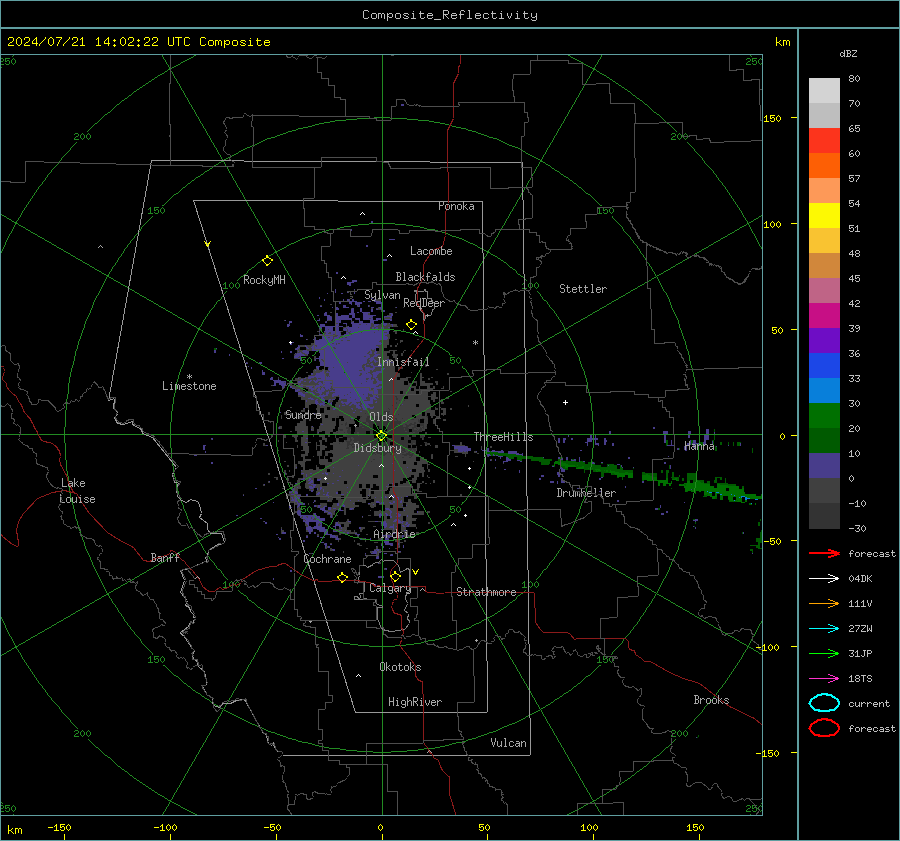Image resolution: width=900 pixels, height=841 pixels.
Task: Select the yellow diamond marker beside RedDeer
Action: [411, 325]
